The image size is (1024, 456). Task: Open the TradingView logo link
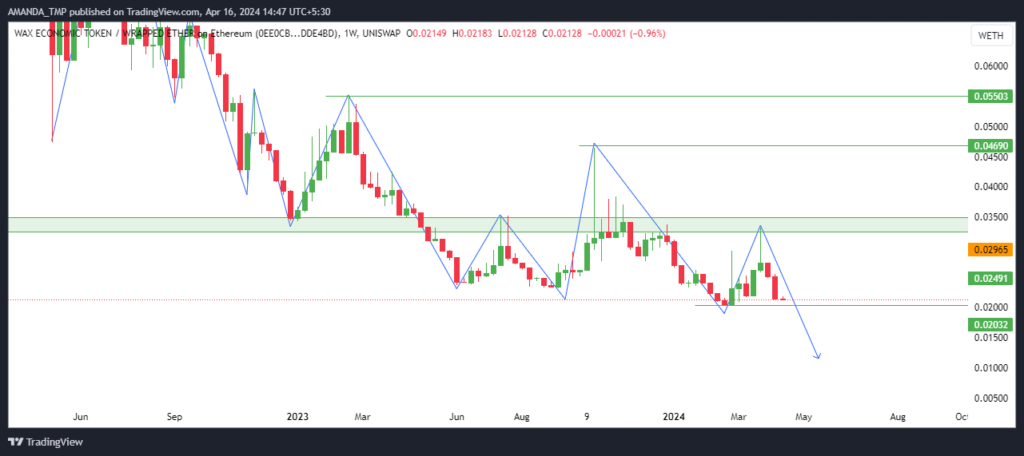(x=46, y=442)
